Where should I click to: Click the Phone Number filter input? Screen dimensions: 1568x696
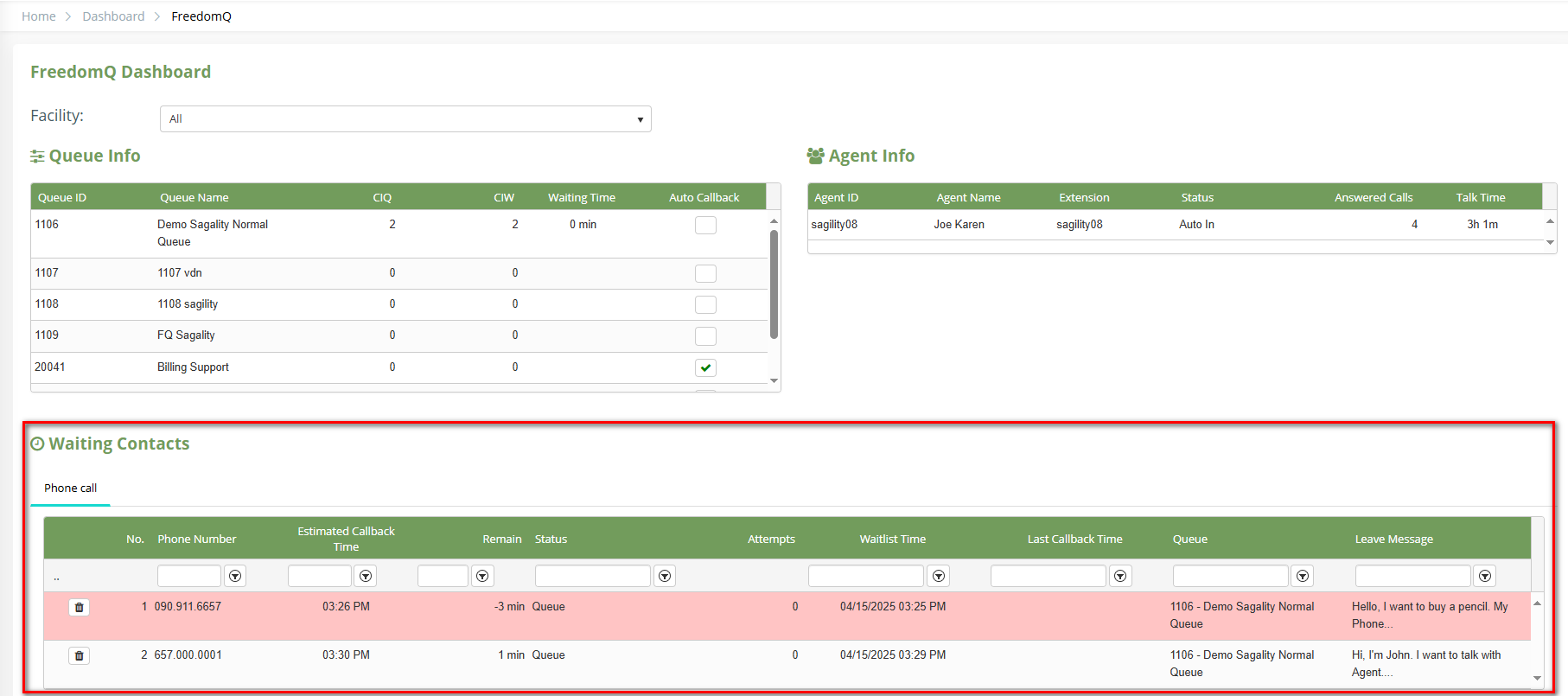pyautogui.click(x=188, y=576)
